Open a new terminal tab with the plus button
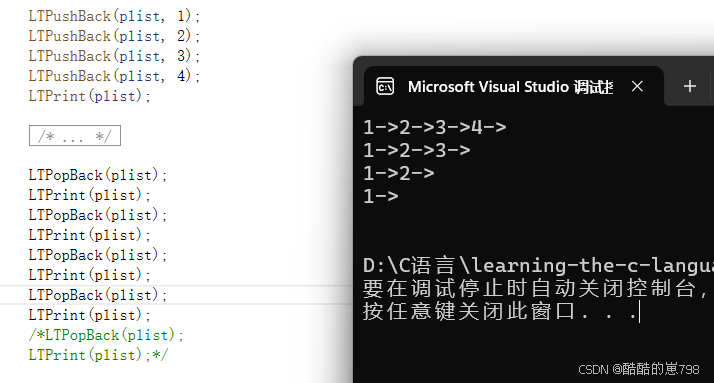Screen dimensions: 714x383 [690, 86]
